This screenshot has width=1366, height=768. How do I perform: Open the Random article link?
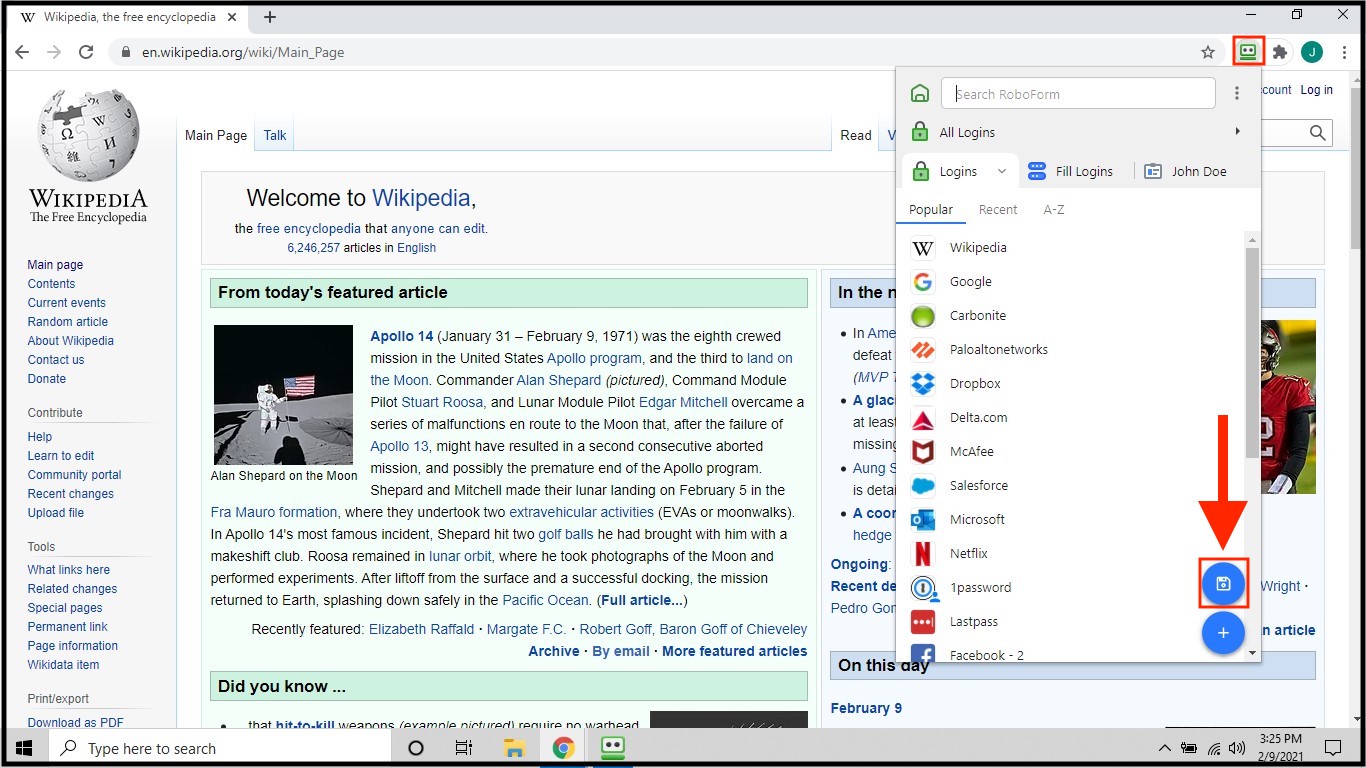point(67,322)
